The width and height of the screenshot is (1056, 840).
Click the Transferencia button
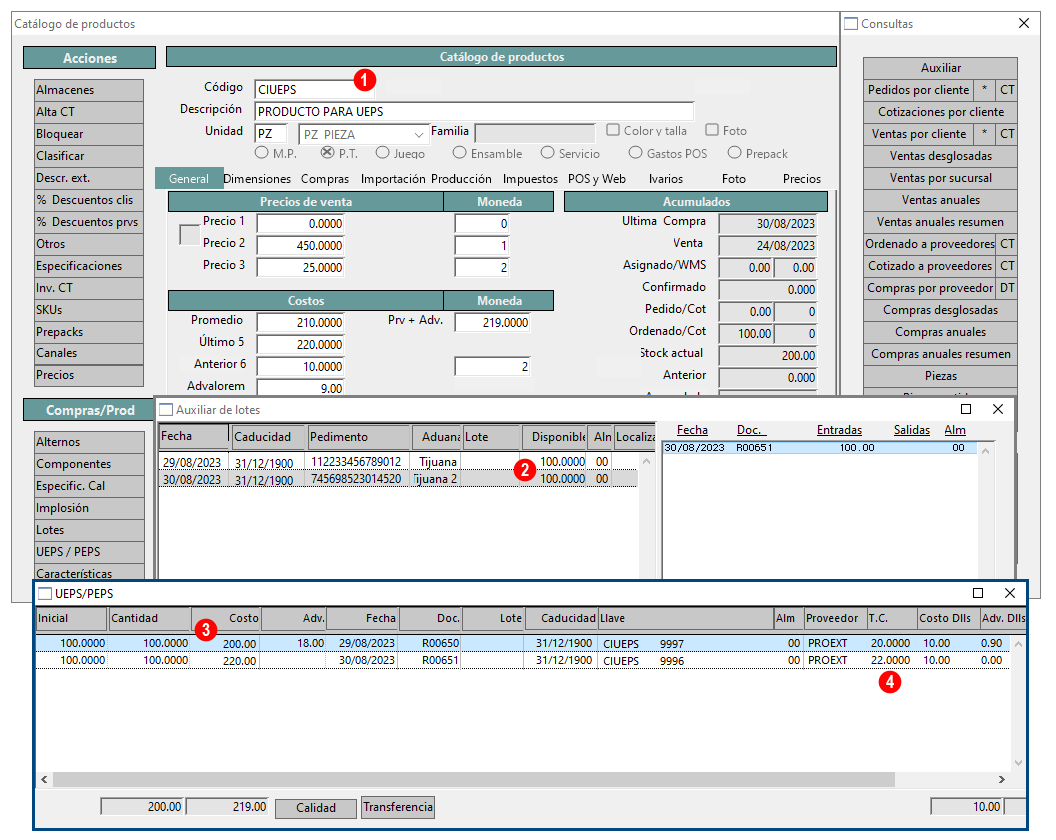coord(398,807)
